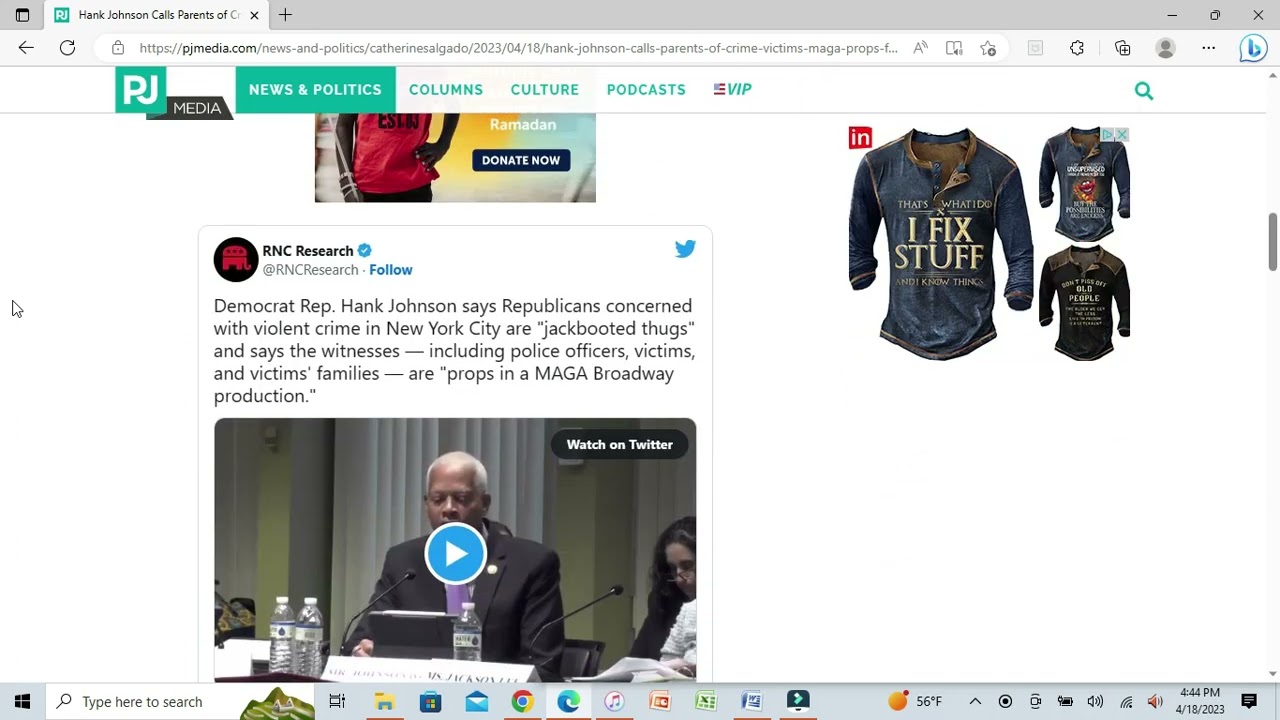Open the notification center icon
Screen dimensions: 1280x720
pyautogui.click(x=1249, y=701)
